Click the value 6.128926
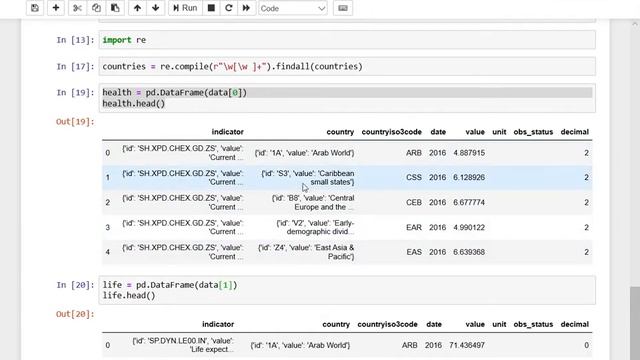This screenshot has width=640, height=360. point(469,178)
